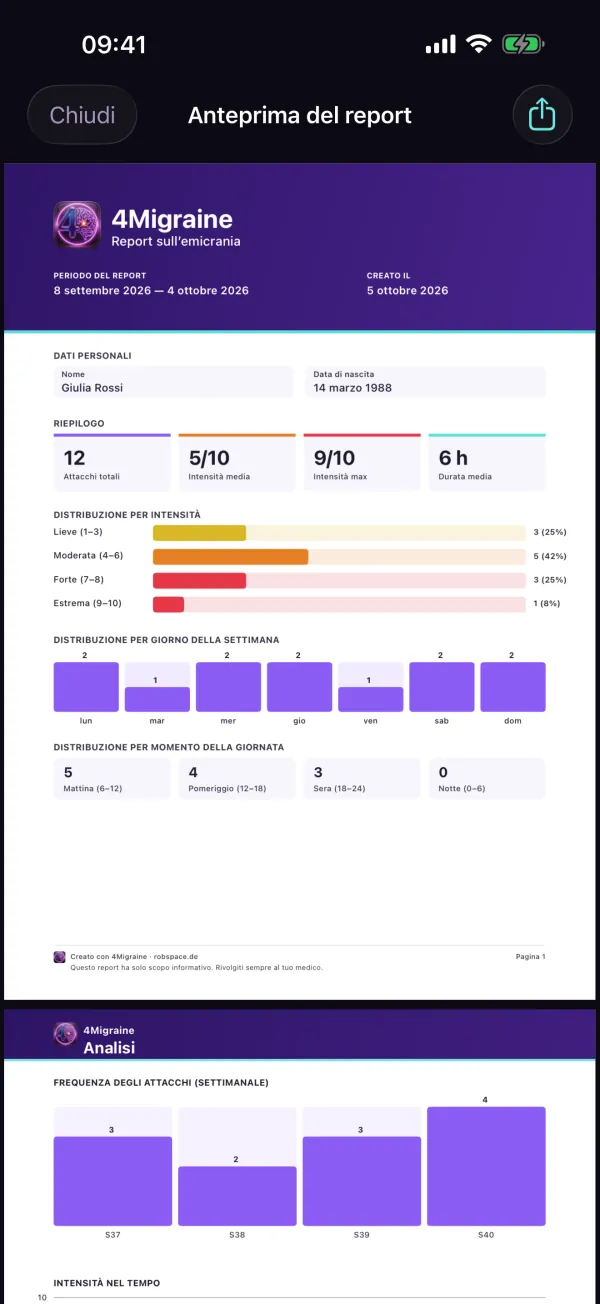Tap the S40 weekly frequency bar
Image resolution: width=600 pixels, height=1304 pixels.
[487, 1166]
